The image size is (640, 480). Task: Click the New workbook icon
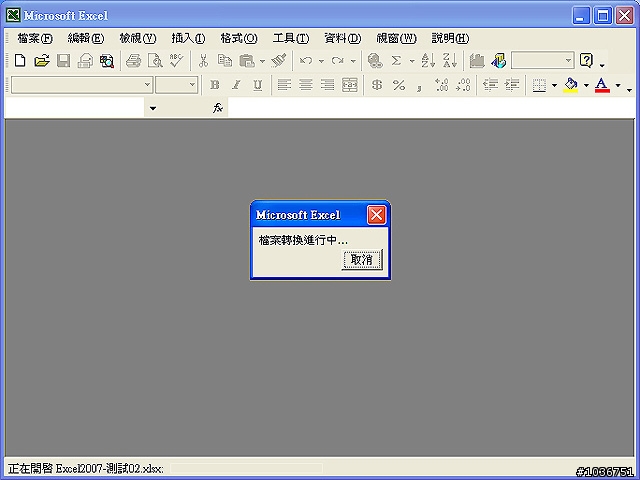click(20, 61)
